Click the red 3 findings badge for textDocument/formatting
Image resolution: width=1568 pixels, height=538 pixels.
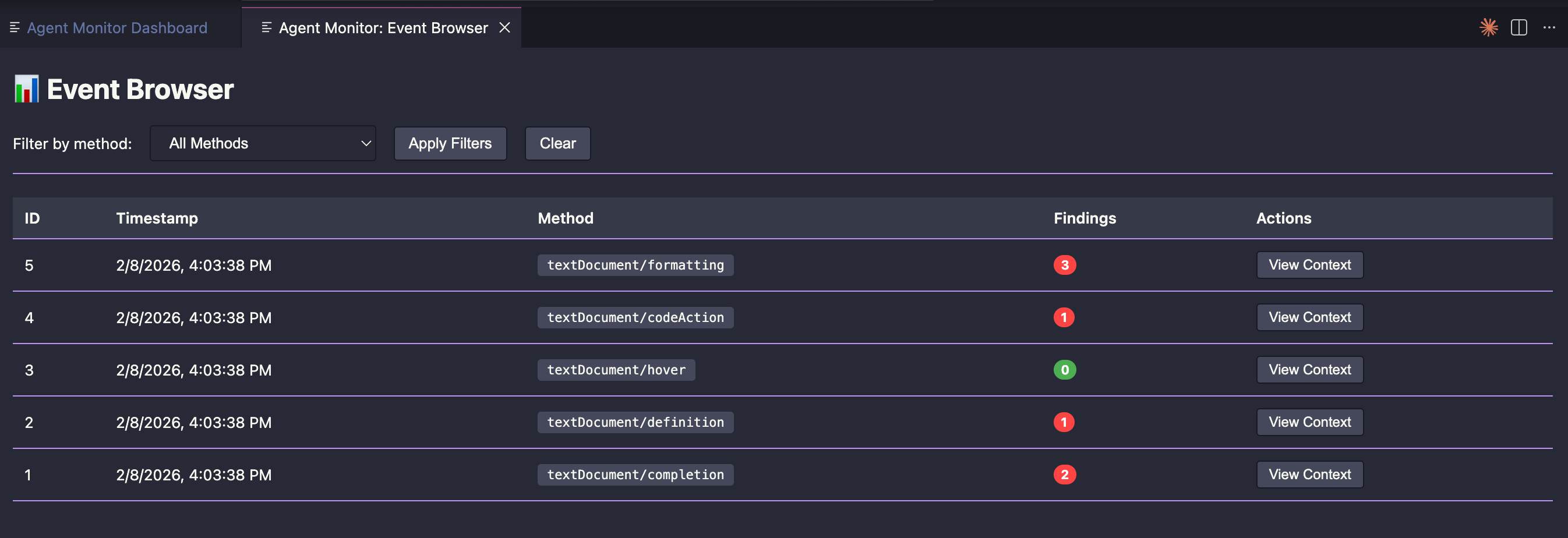click(x=1064, y=265)
